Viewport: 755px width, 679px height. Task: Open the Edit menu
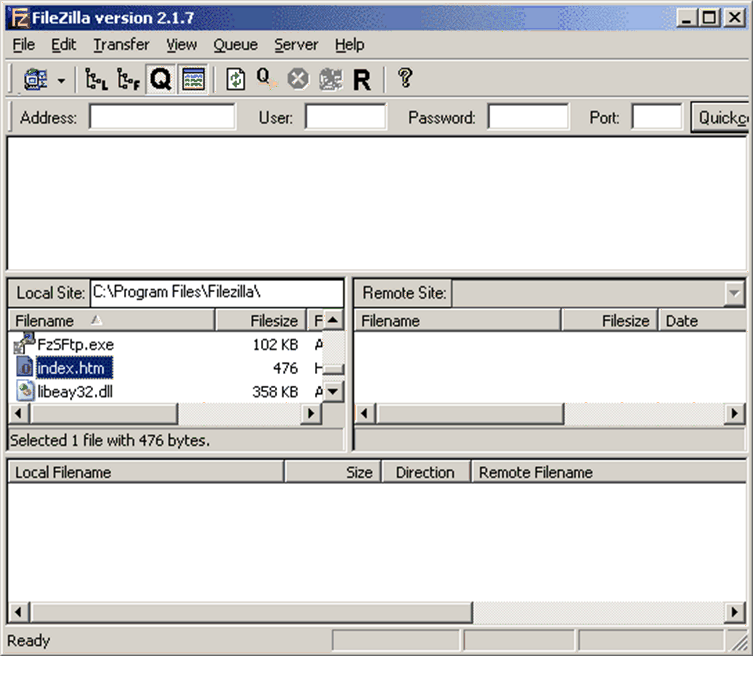(x=64, y=45)
